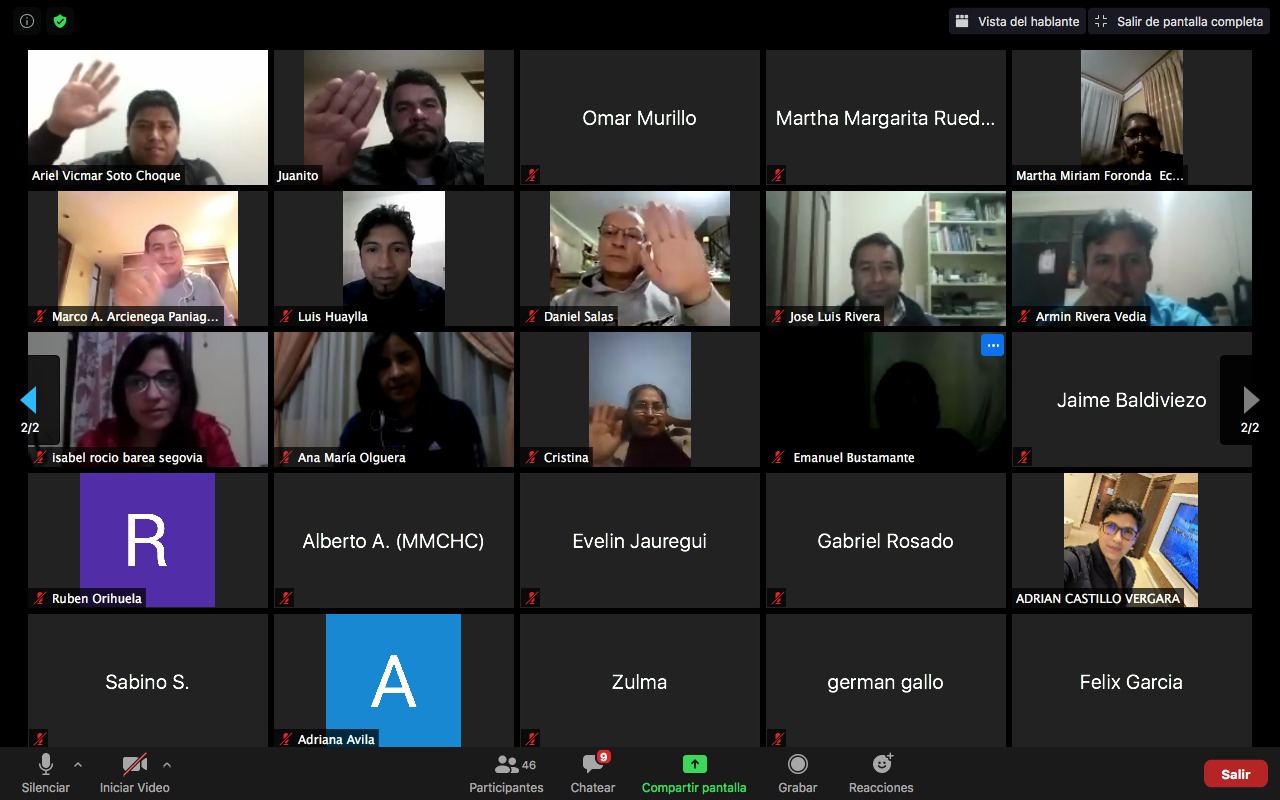This screenshot has height=800, width=1280.
Task: Start recording with the Grabar icon
Action: pos(797,765)
